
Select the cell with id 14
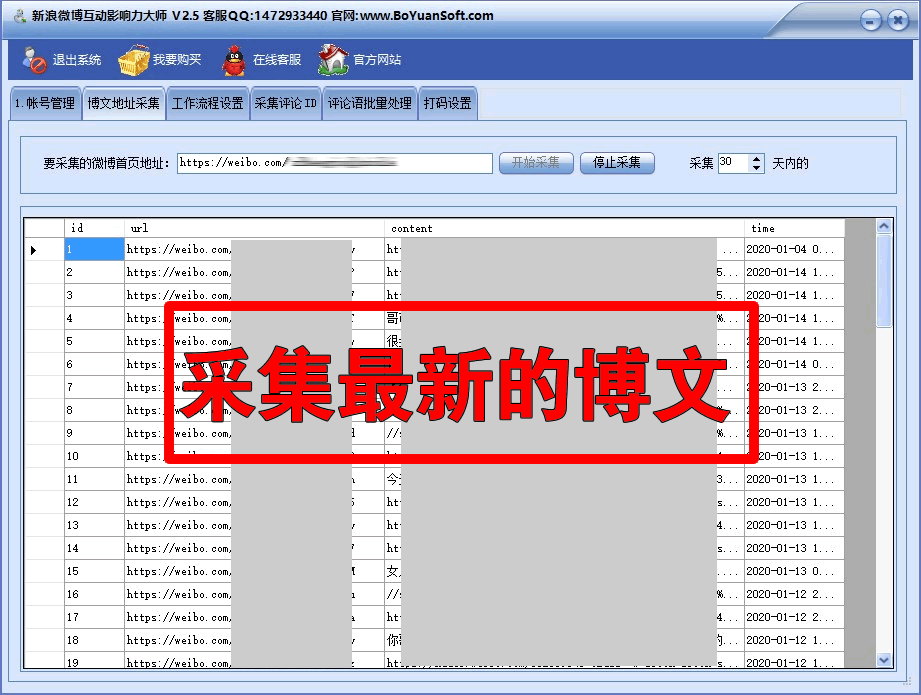[94, 548]
